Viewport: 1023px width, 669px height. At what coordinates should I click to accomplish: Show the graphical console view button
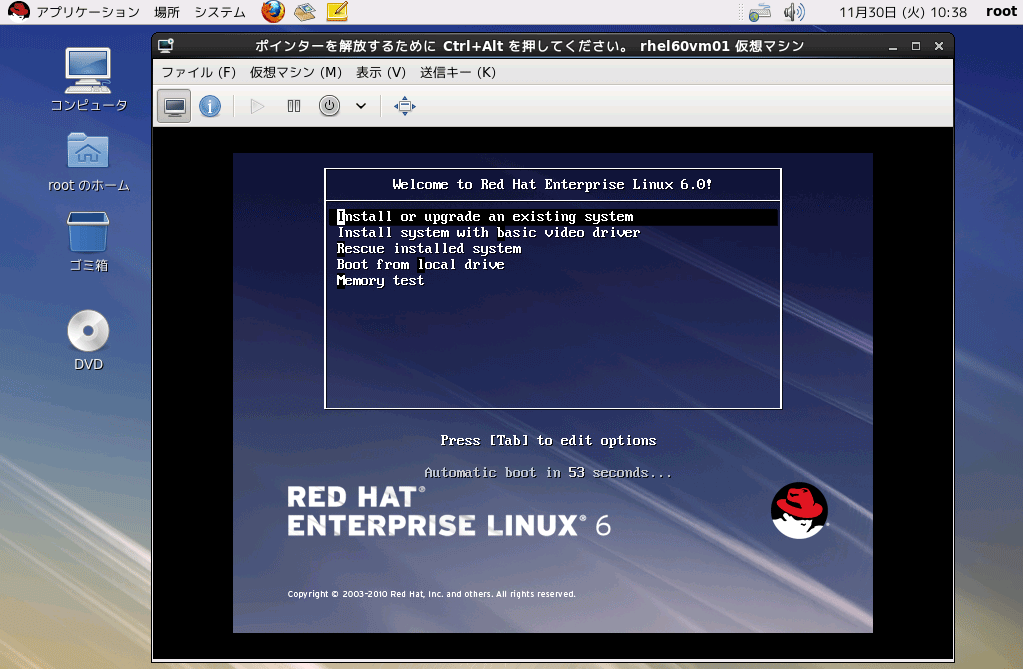click(x=174, y=106)
